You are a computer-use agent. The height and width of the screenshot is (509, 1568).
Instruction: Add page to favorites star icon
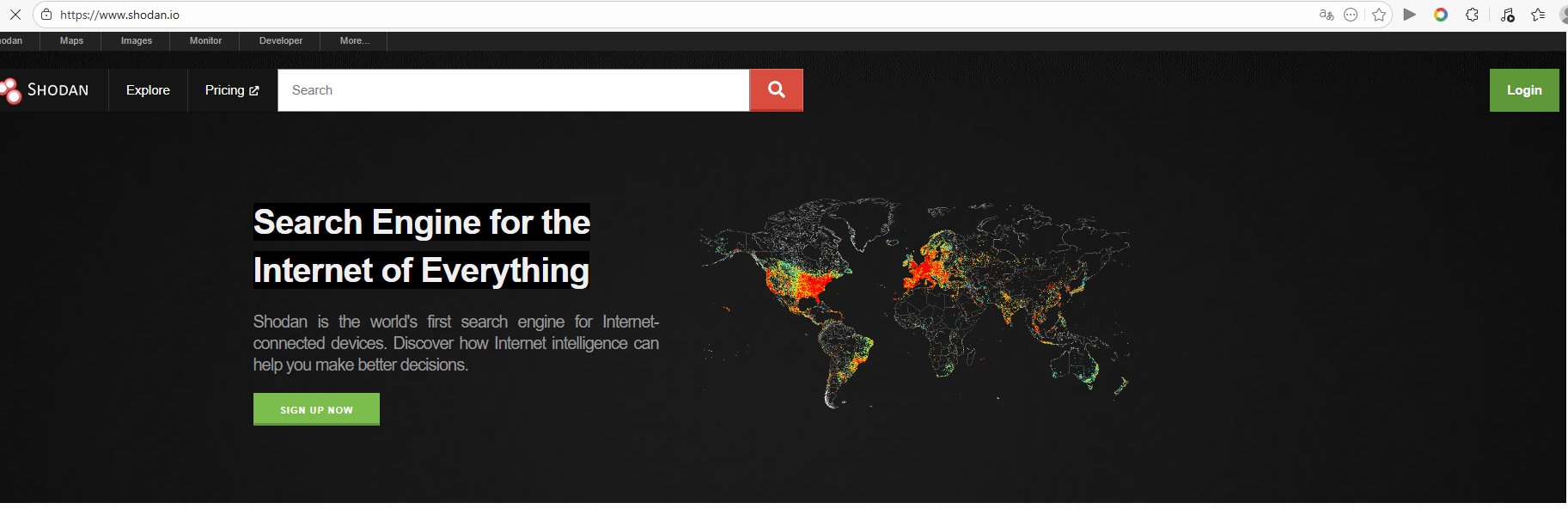(x=1379, y=15)
